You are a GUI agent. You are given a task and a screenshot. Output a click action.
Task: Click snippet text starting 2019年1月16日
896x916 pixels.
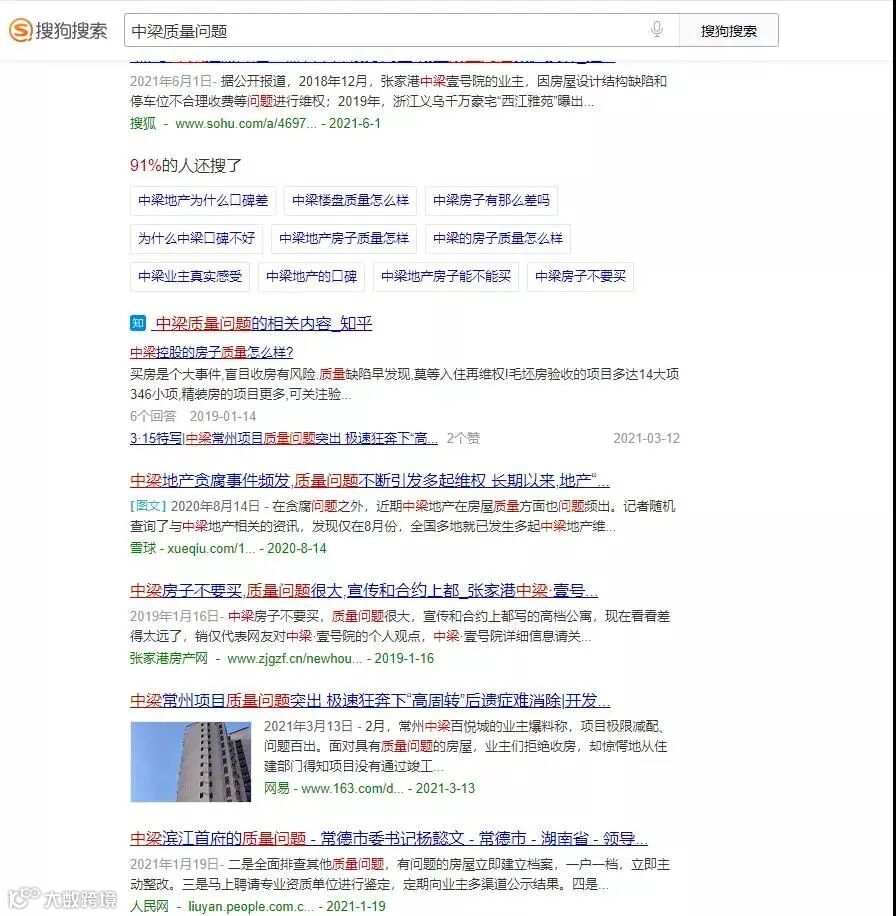tap(400, 626)
